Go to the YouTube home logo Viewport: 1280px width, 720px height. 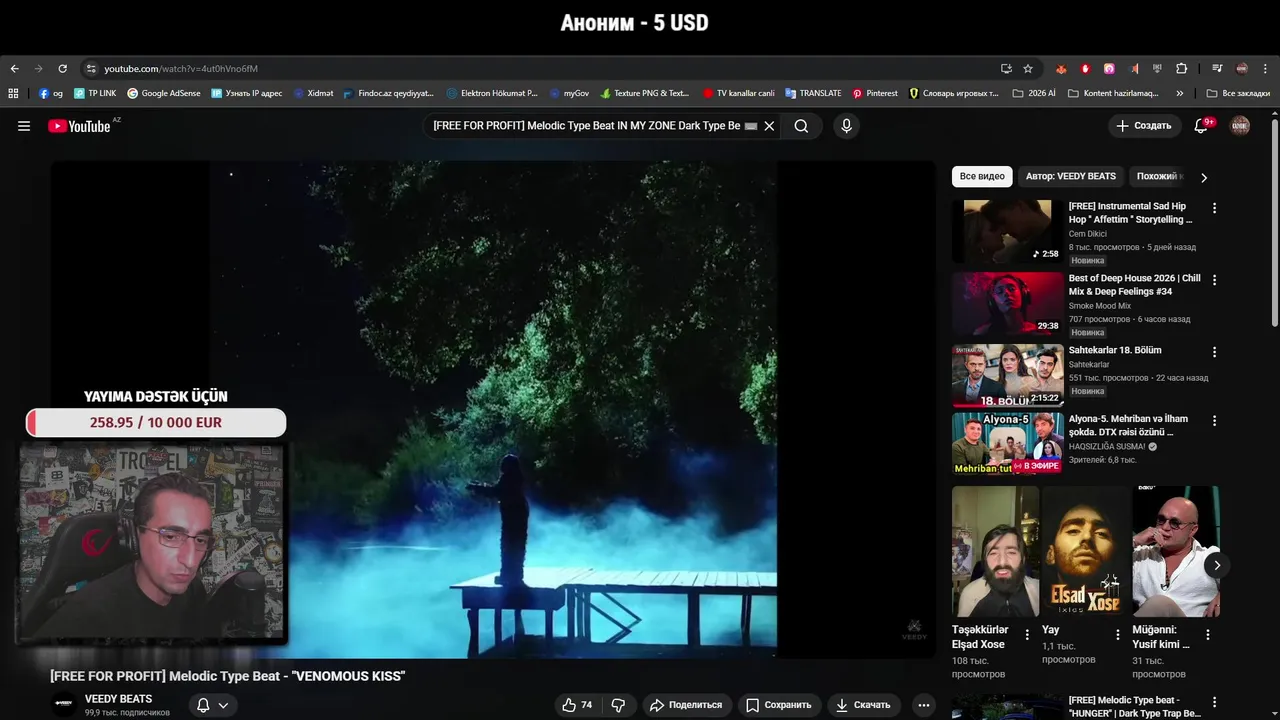point(79,126)
